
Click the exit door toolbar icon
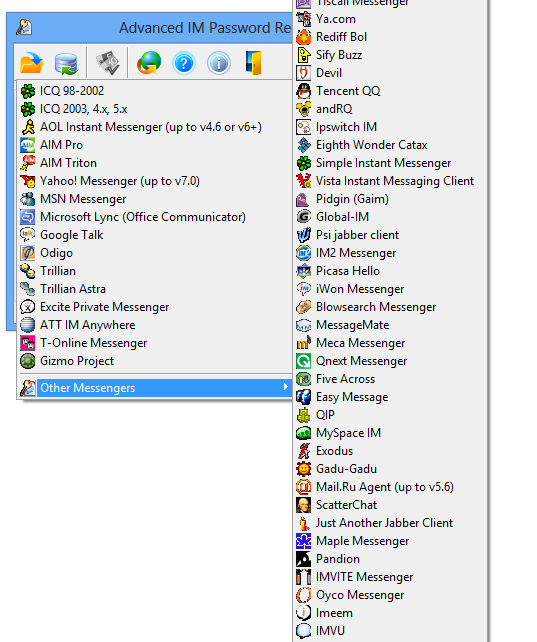254,63
